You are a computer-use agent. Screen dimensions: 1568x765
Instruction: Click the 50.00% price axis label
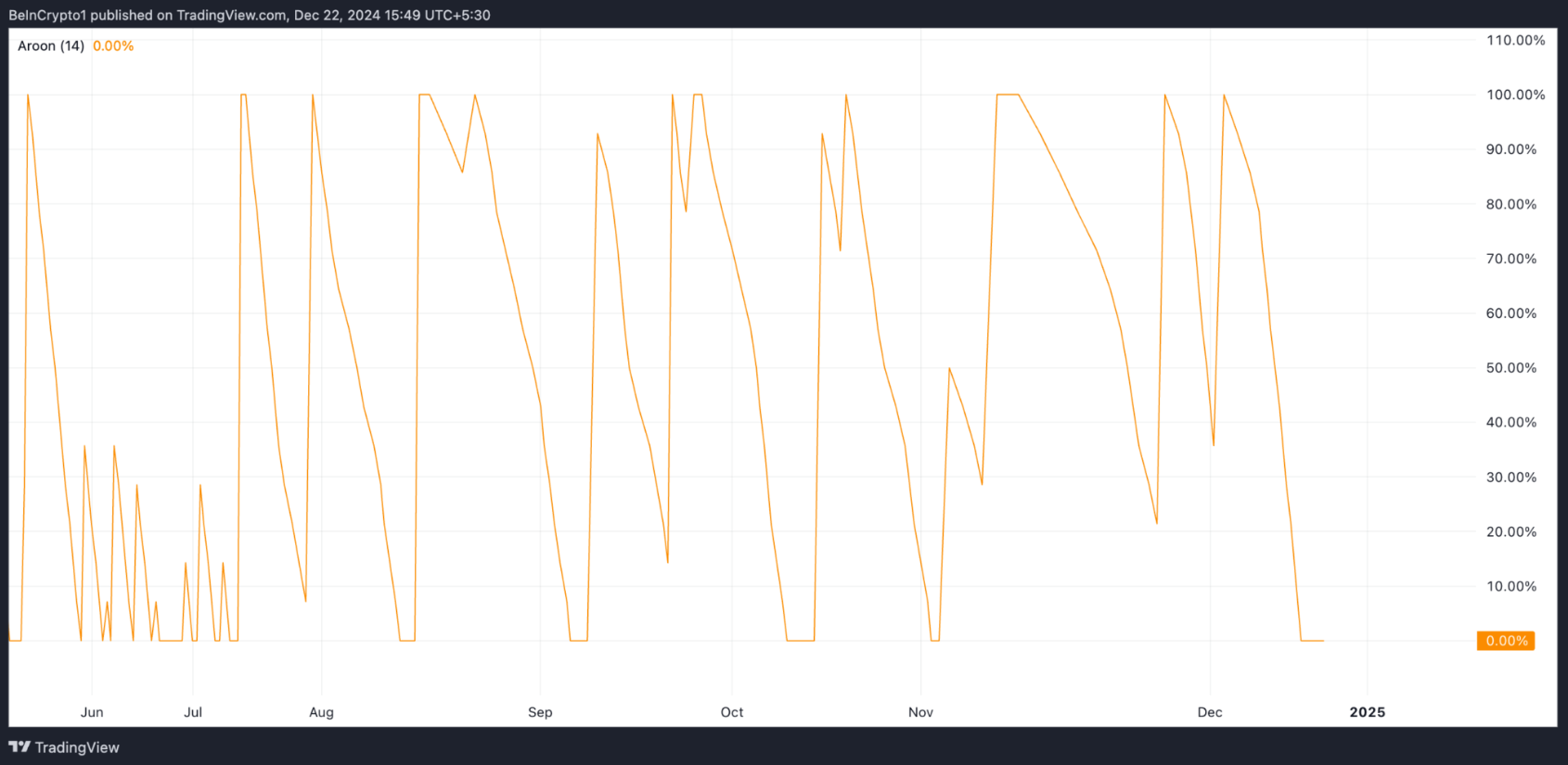pos(1511,368)
